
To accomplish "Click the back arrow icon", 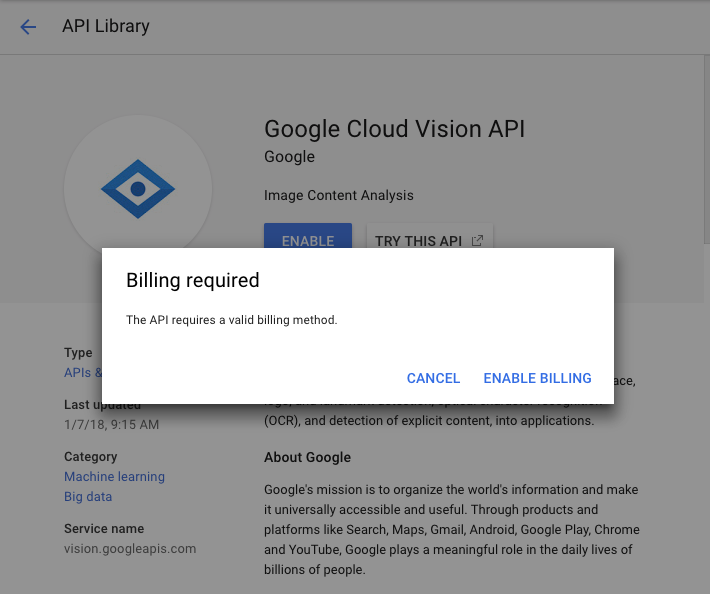I will (x=28, y=27).
